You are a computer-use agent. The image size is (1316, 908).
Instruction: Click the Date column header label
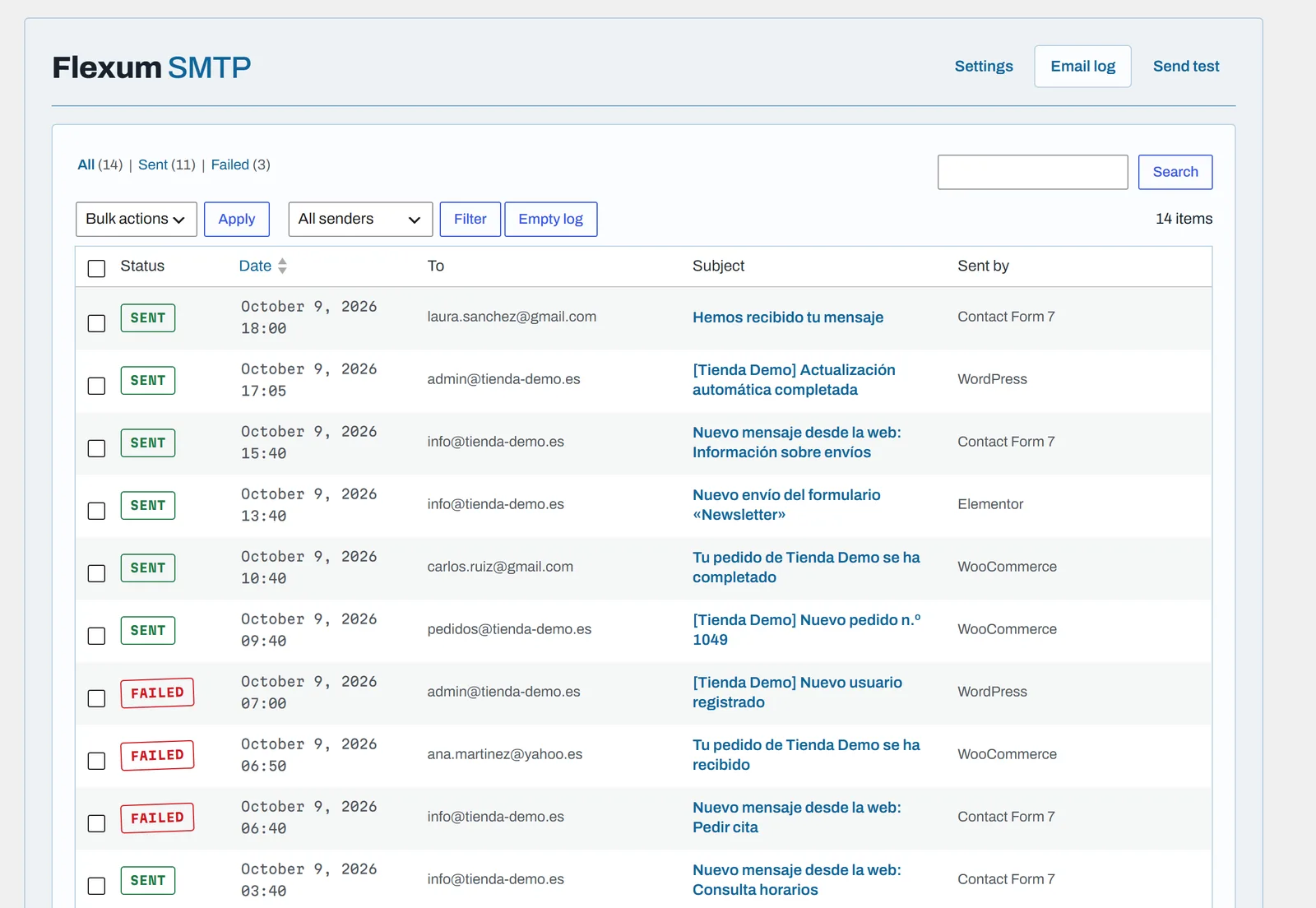pyautogui.click(x=255, y=266)
